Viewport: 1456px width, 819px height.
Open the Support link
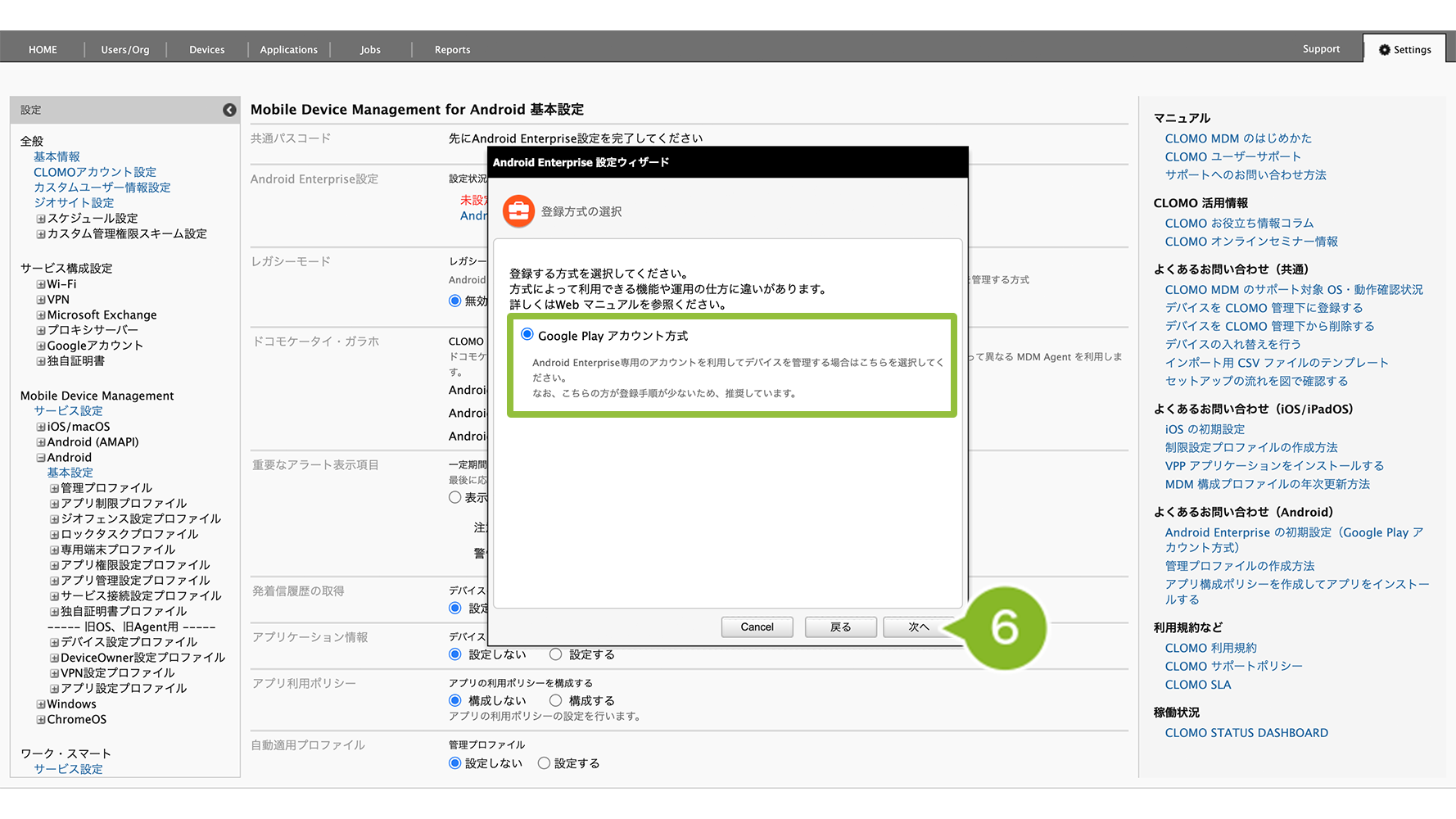[1321, 49]
